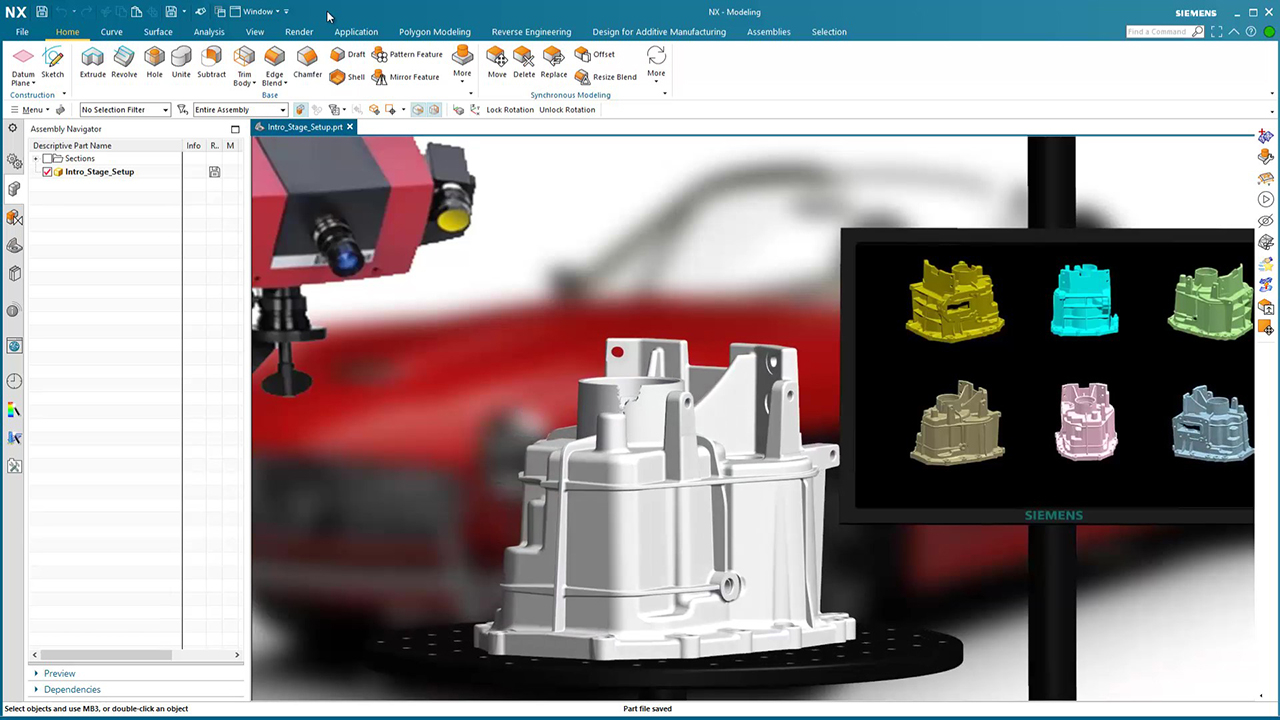Click the Lock Rotation button
1280x720 pixels.
(x=510, y=110)
